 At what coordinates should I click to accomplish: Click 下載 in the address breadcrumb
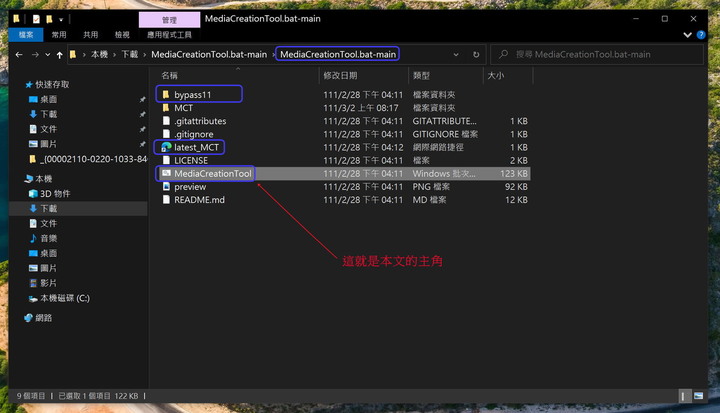[x=129, y=55]
